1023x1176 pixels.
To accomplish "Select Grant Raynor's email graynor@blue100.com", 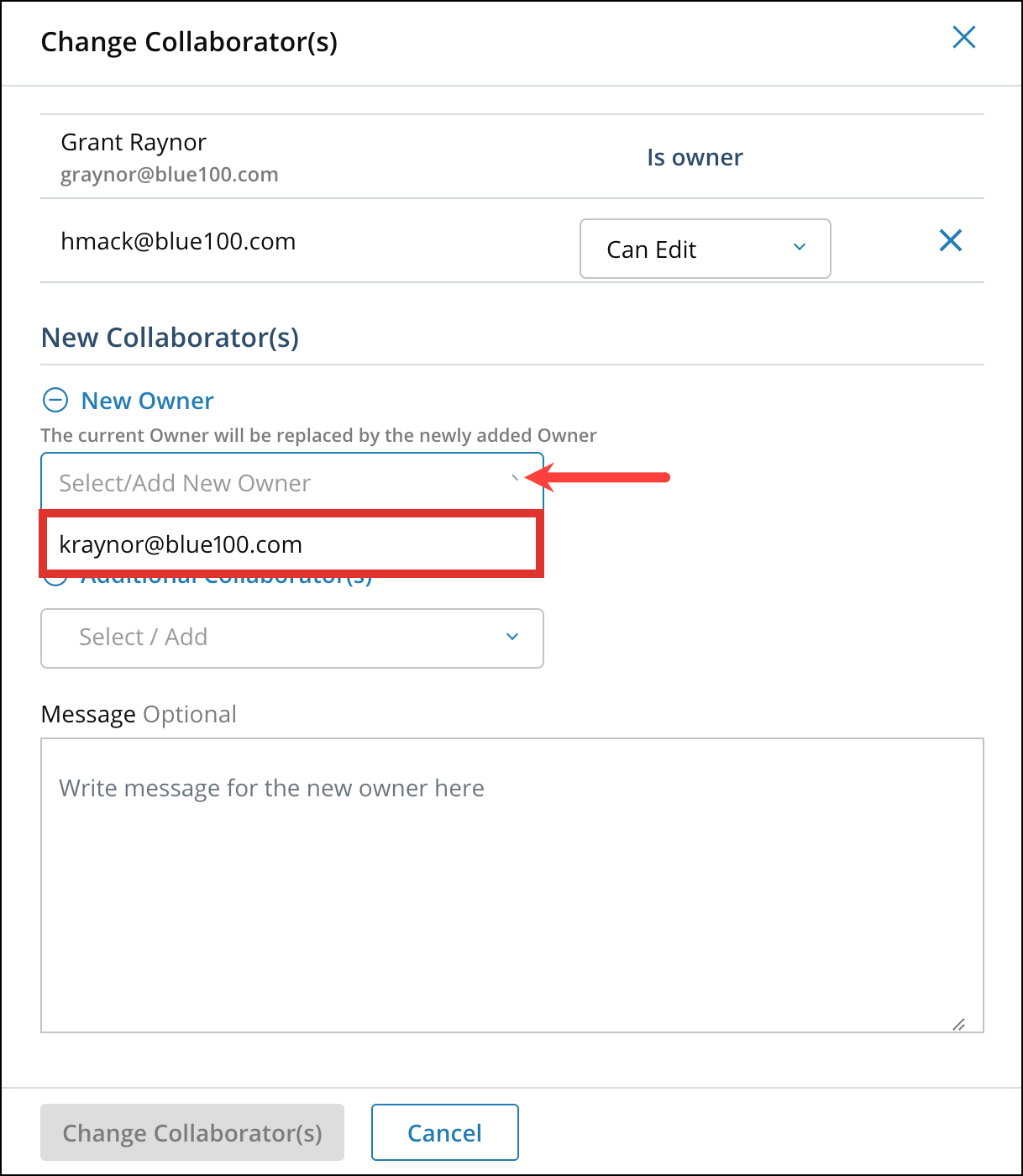I will (x=170, y=174).
